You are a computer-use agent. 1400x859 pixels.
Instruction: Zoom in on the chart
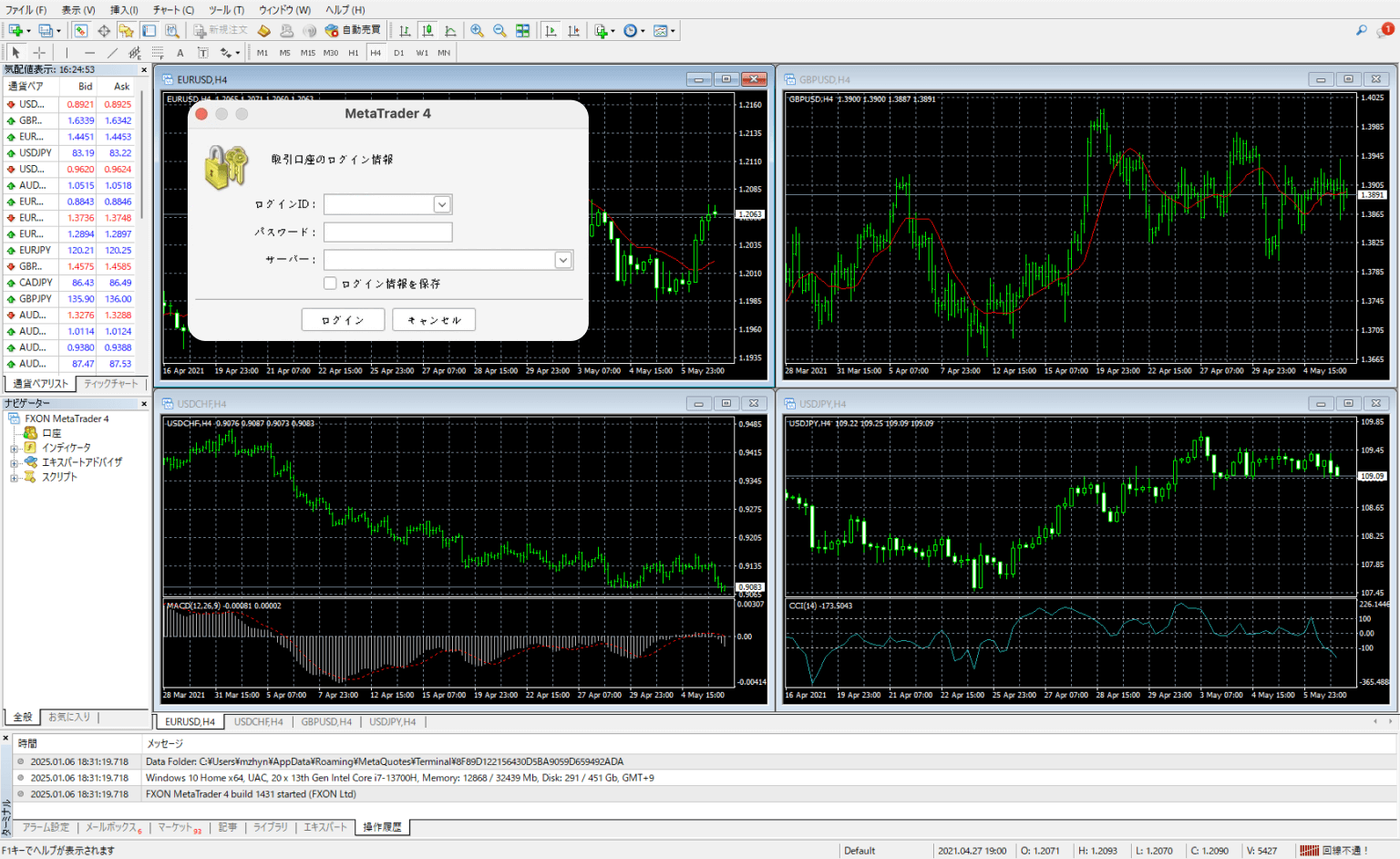pyautogui.click(x=477, y=30)
